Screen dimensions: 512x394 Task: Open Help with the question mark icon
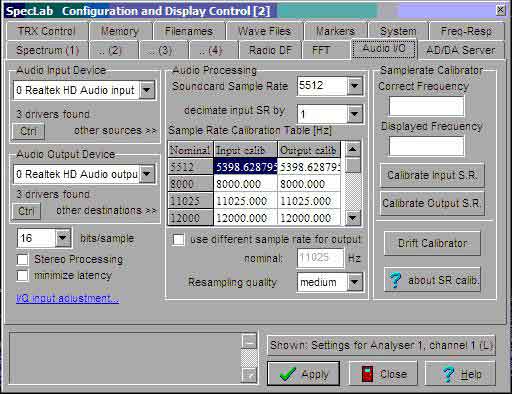[x=460, y=373]
